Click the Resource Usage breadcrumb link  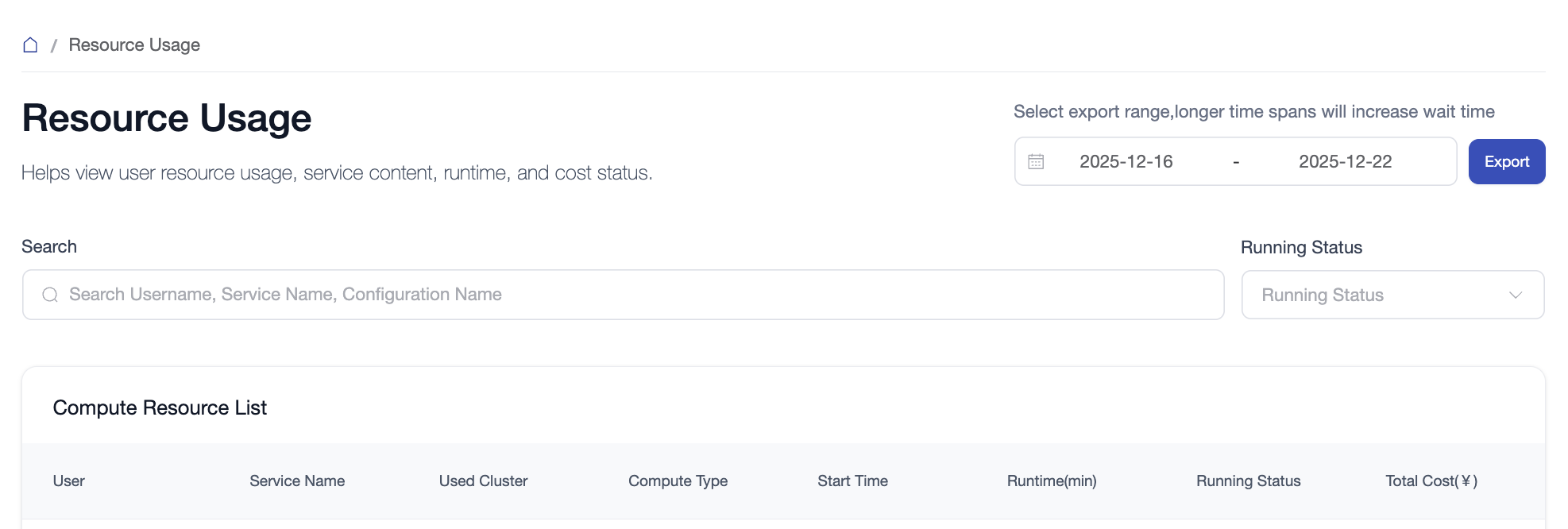point(134,45)
